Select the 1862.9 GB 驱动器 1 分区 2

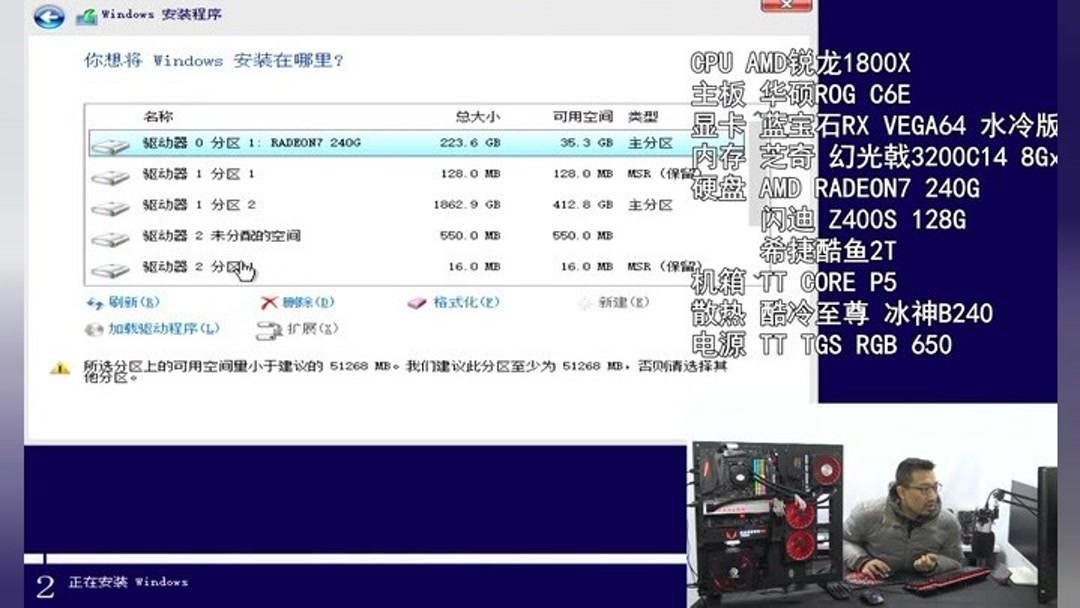[300, 205]
